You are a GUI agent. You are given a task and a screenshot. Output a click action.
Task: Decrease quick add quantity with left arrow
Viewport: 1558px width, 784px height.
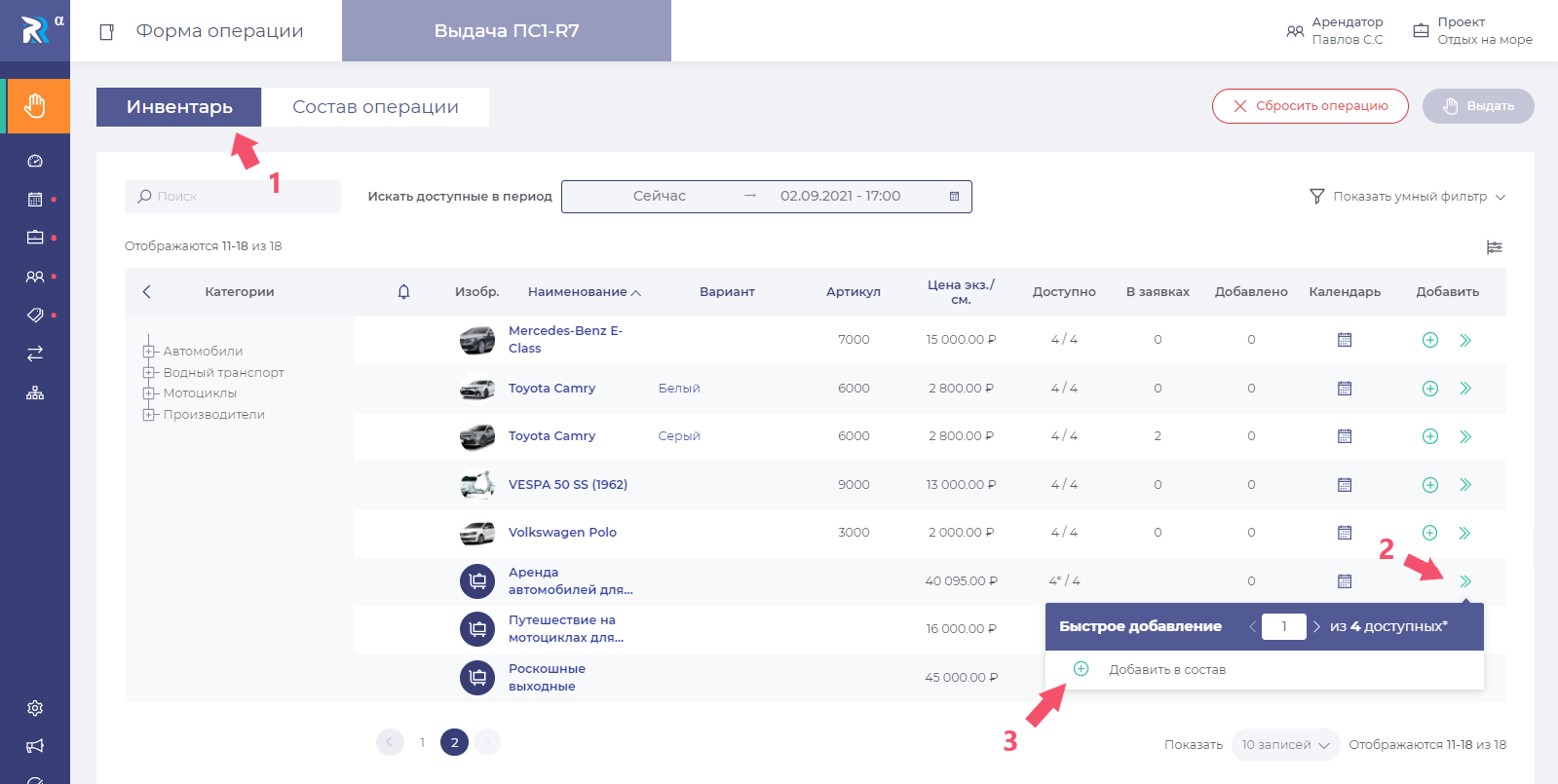tap(1252, 627)
